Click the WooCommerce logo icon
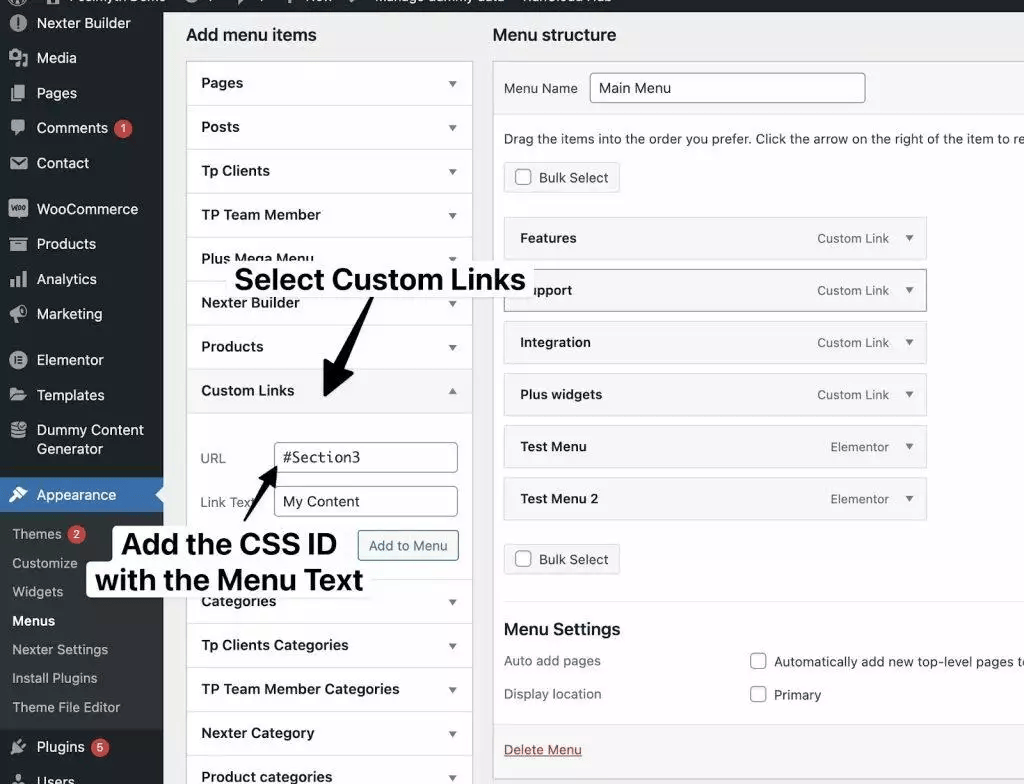Viewport: 1024px width, 784px height. click(18, 209)
